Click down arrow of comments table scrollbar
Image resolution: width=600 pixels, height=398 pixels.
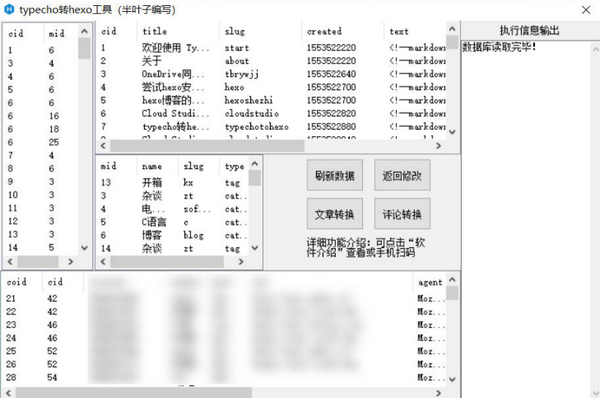tap(452, 379)
